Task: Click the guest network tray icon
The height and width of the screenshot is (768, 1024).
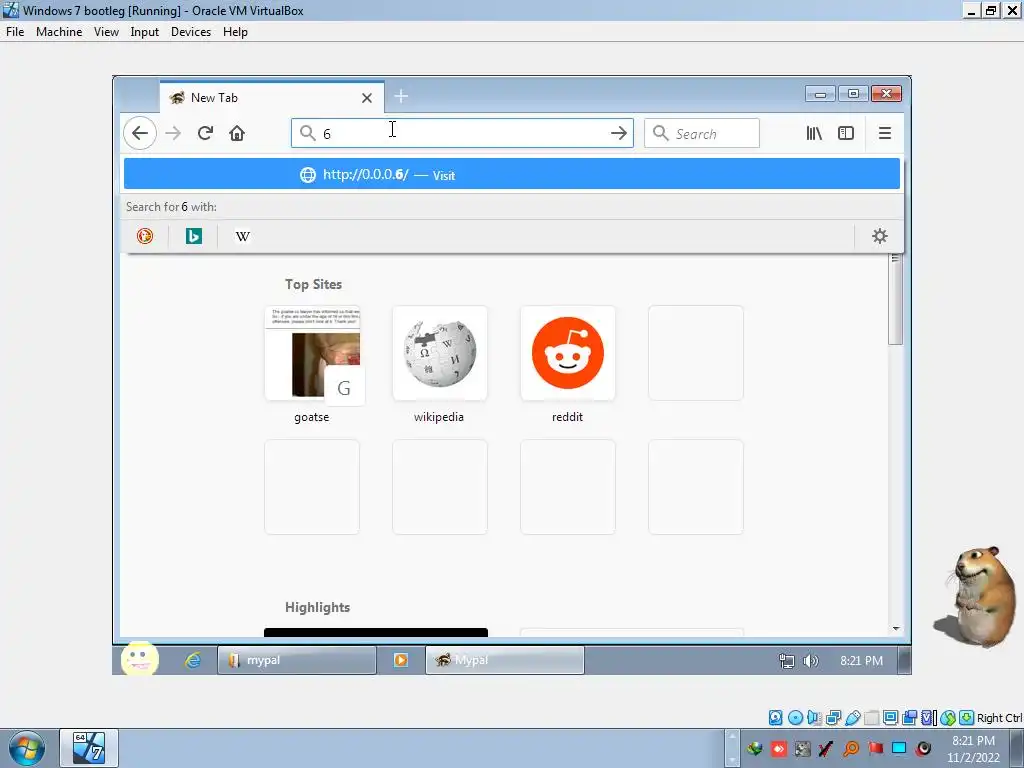Action: (x=787, y=661)
